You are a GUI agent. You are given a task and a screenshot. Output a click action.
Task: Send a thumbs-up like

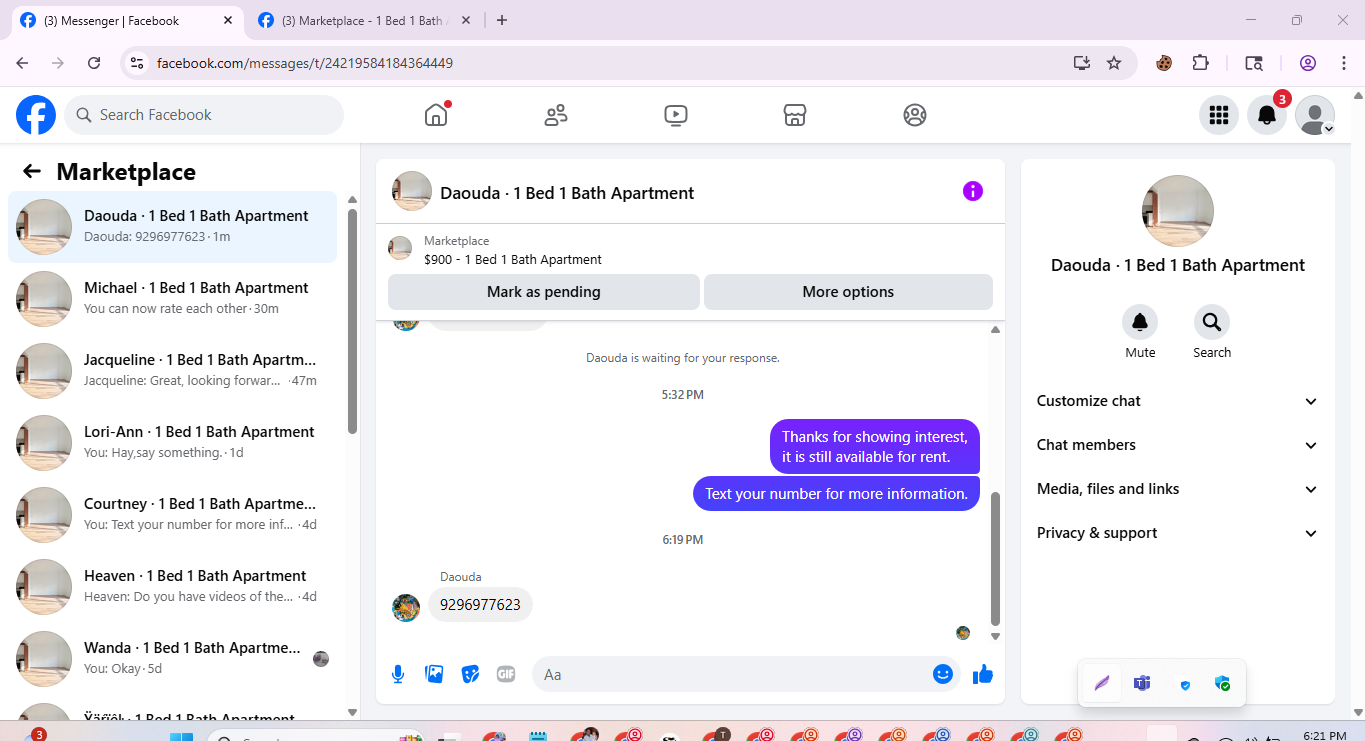[x=983, y=674]
